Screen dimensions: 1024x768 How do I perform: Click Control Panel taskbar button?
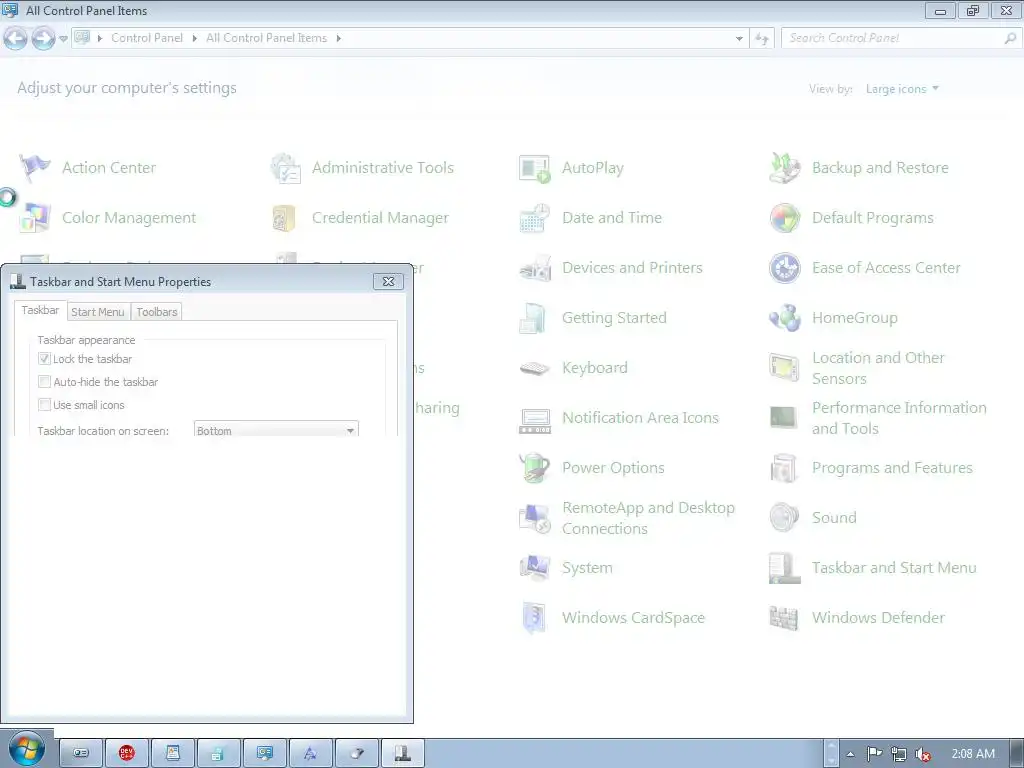[x=264, y=754]
